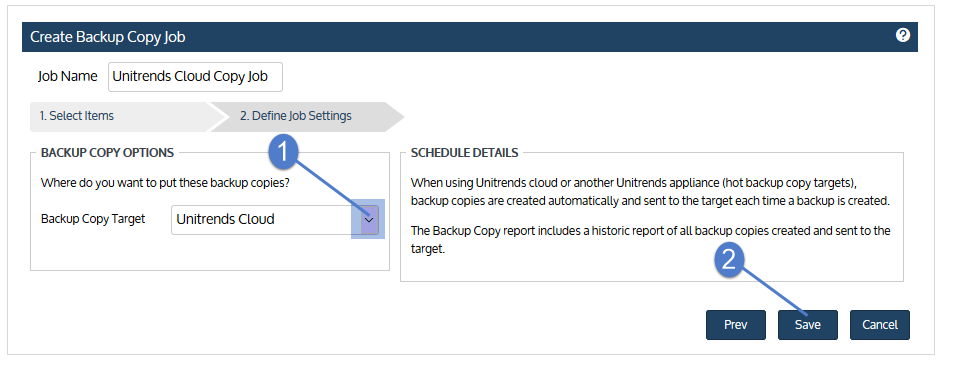Select the Unitrends Cloud combo box text
Image resolution: width=959 pixels, height=378 pixels.
(225, 220)
